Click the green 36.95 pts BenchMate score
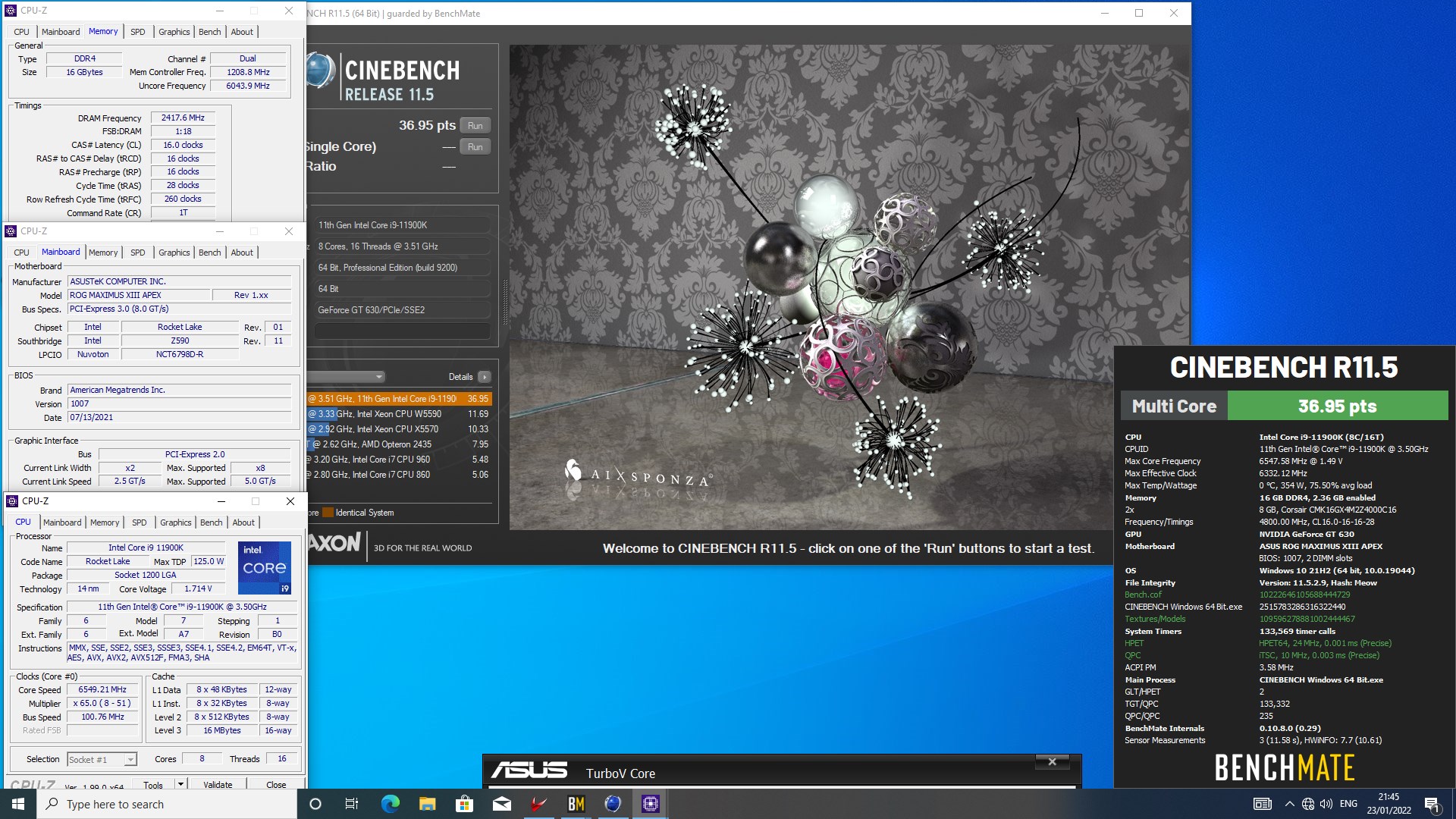Screen dimensions: 1456x819 point(1338,406)
